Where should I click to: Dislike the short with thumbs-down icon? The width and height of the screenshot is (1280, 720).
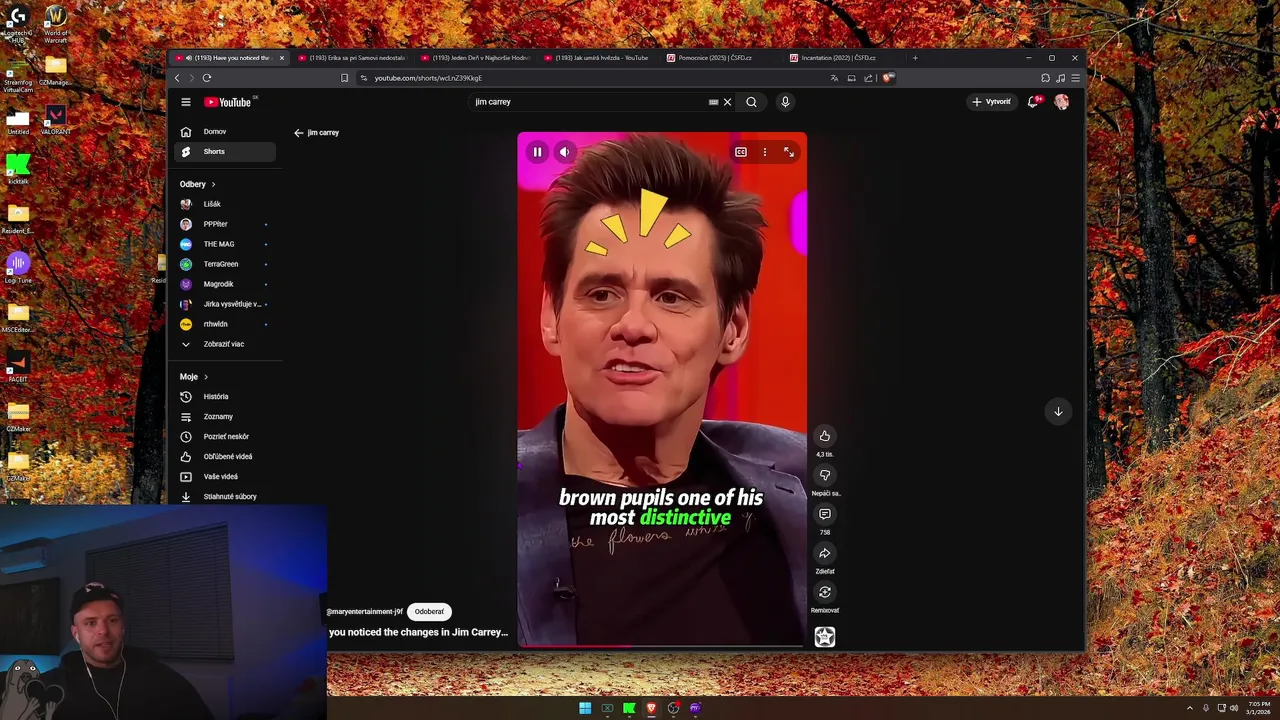825,475
